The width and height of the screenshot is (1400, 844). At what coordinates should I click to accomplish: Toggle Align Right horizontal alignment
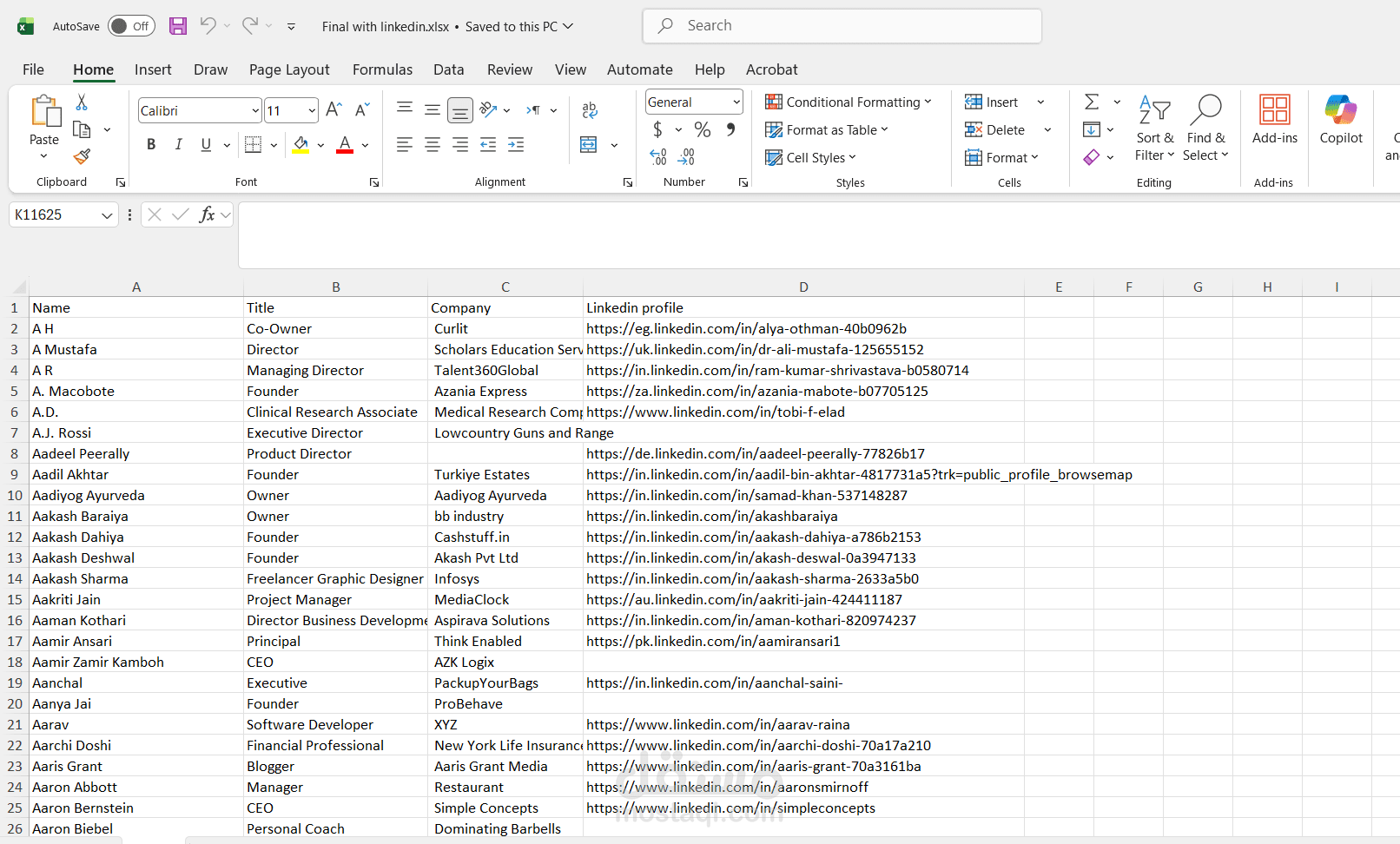click(x=460, y=145)
